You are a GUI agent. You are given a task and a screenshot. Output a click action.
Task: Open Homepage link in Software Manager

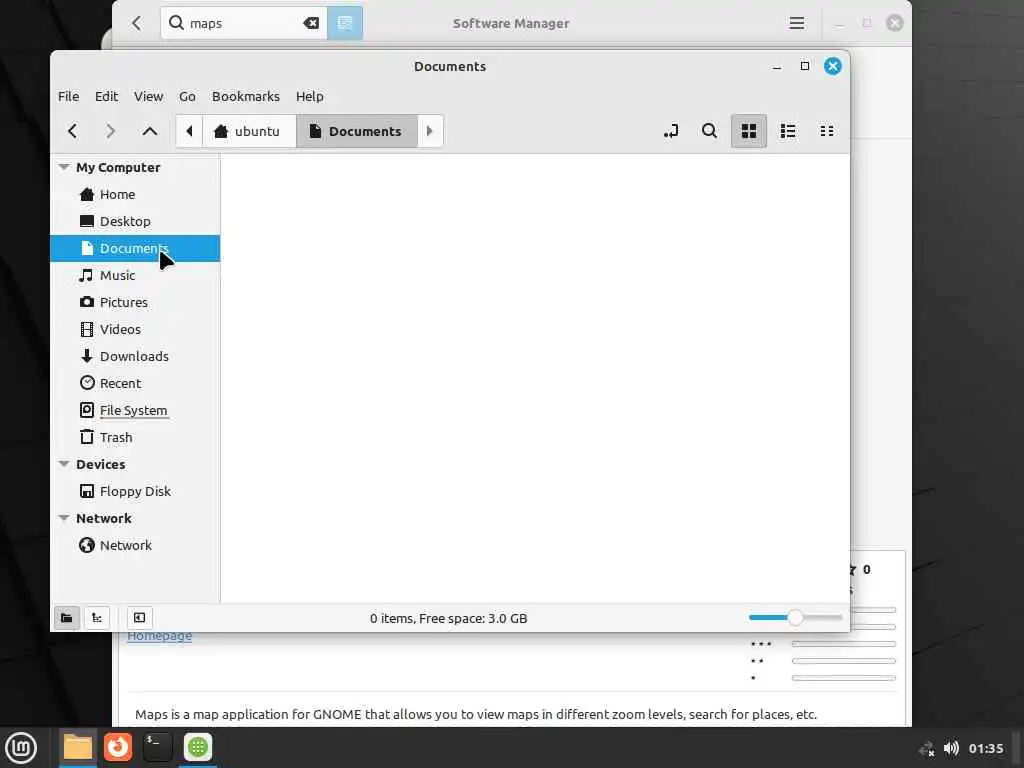point(159,636)
